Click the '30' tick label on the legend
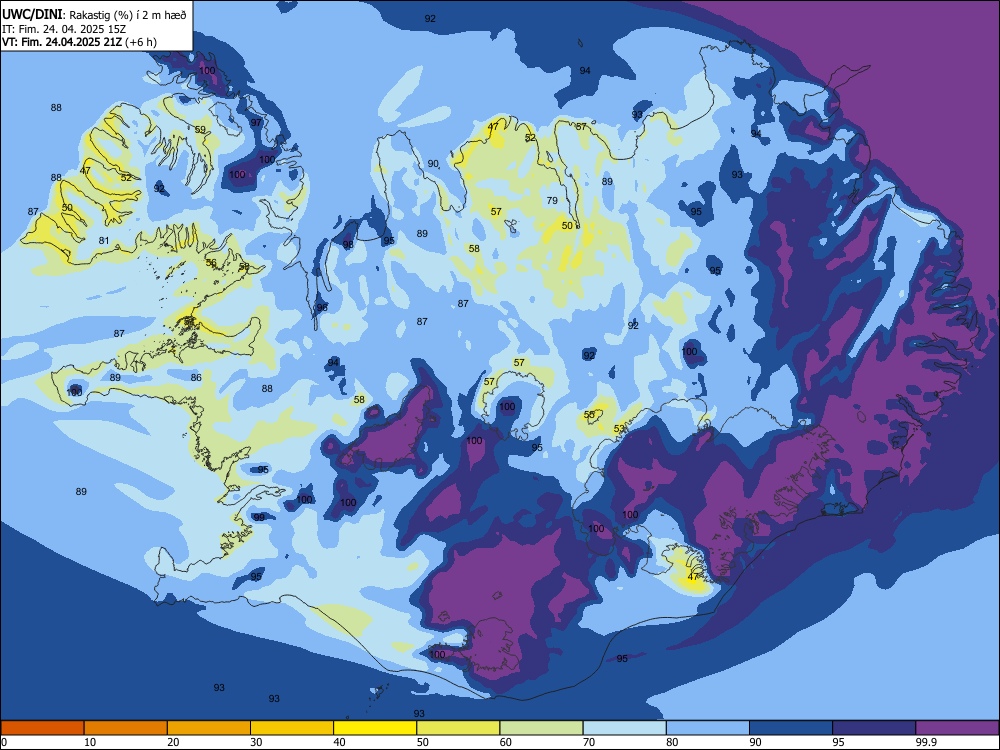The width and height of the screenshot is (1000, 750). 256,742
